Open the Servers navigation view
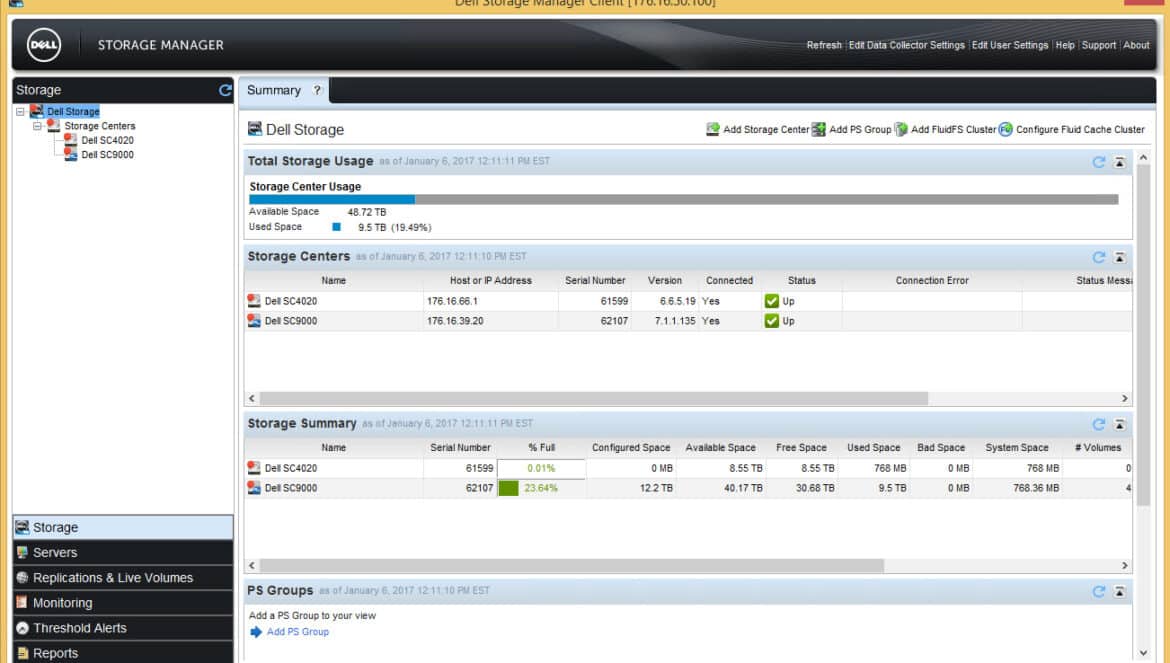This screenshot has width=1170, height=663. pos(123,553)
